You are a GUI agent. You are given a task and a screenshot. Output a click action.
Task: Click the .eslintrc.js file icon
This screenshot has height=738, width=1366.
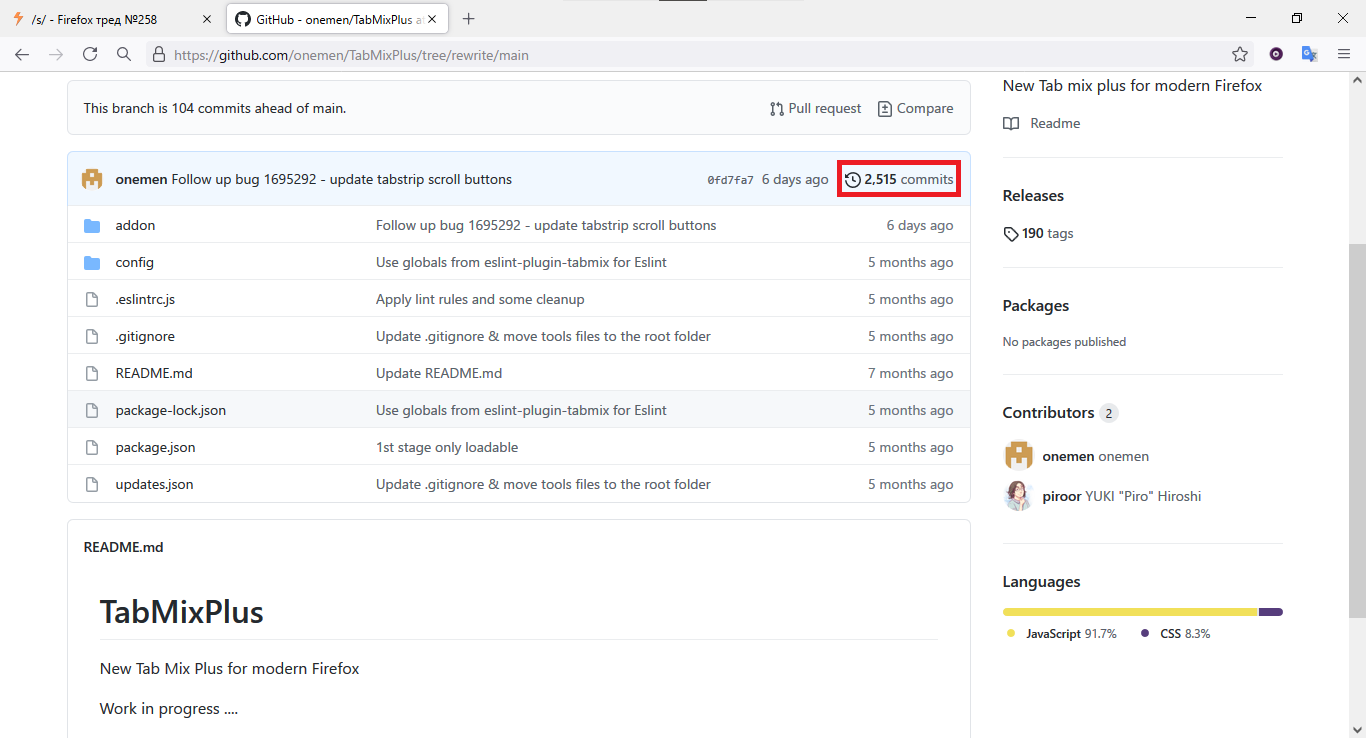tap(92, 299)
